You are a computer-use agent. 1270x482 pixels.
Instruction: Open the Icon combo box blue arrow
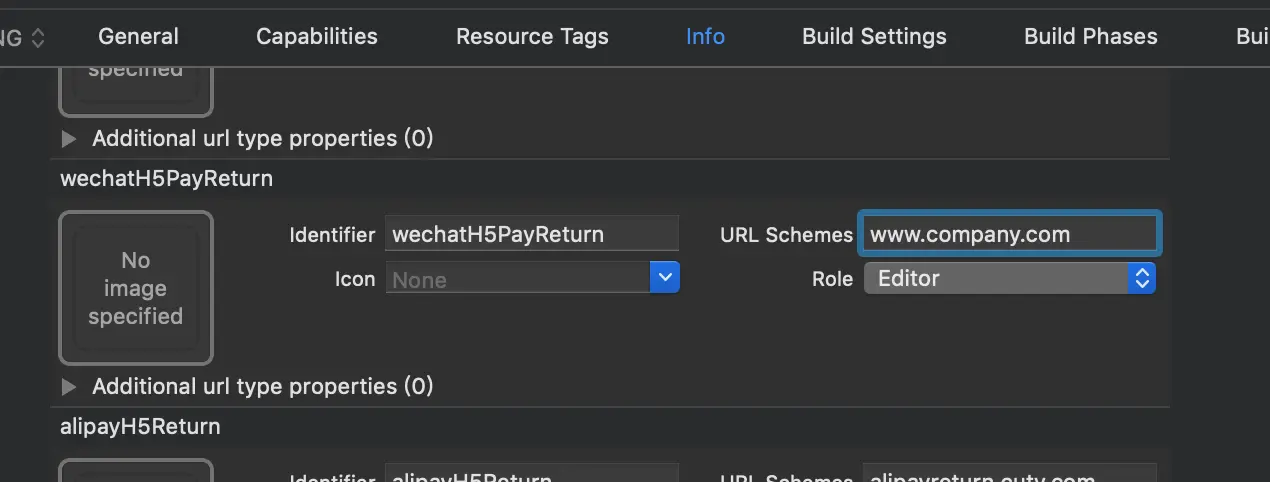click(665, 278)
